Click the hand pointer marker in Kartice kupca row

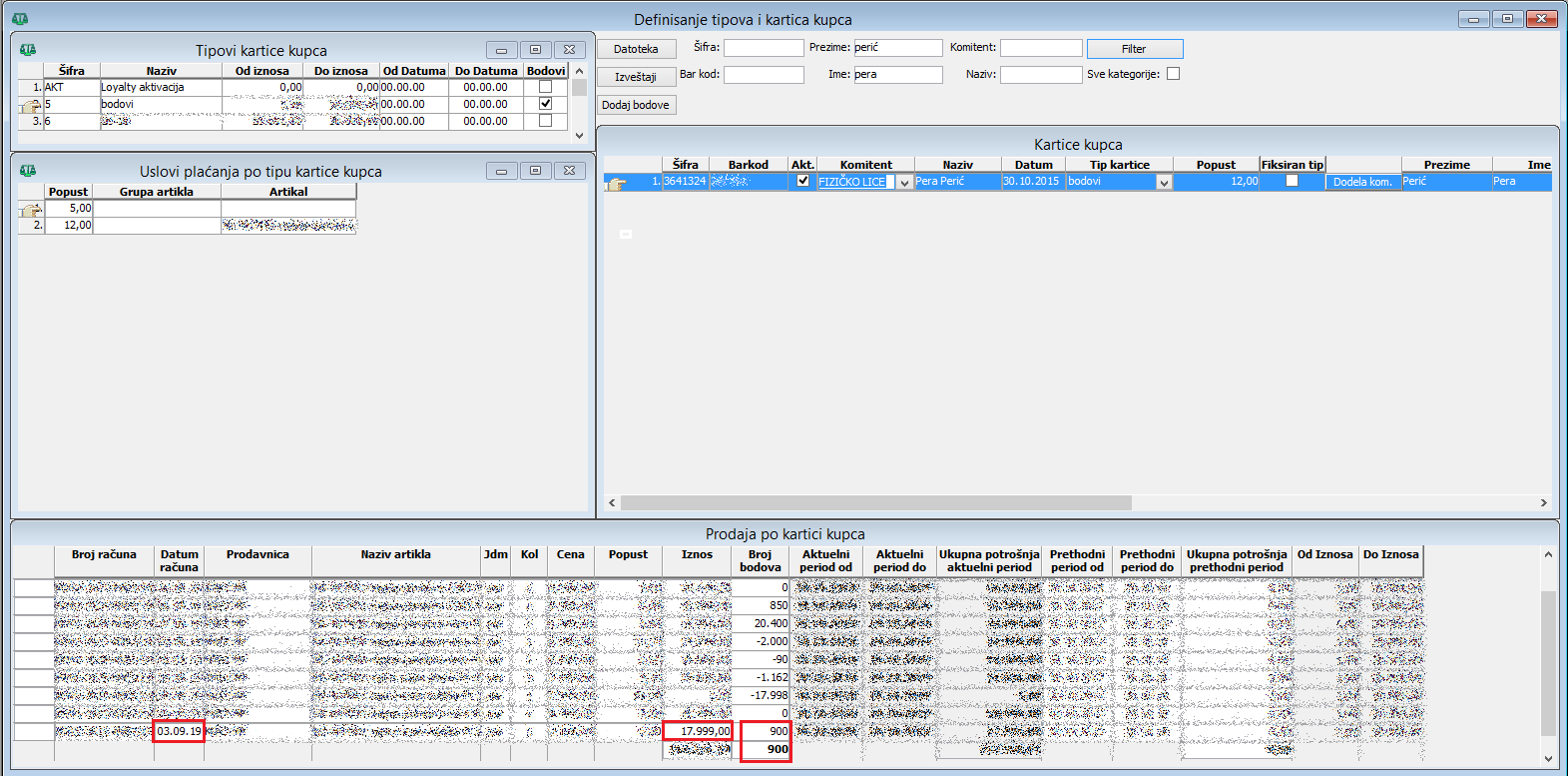(616, 183)
